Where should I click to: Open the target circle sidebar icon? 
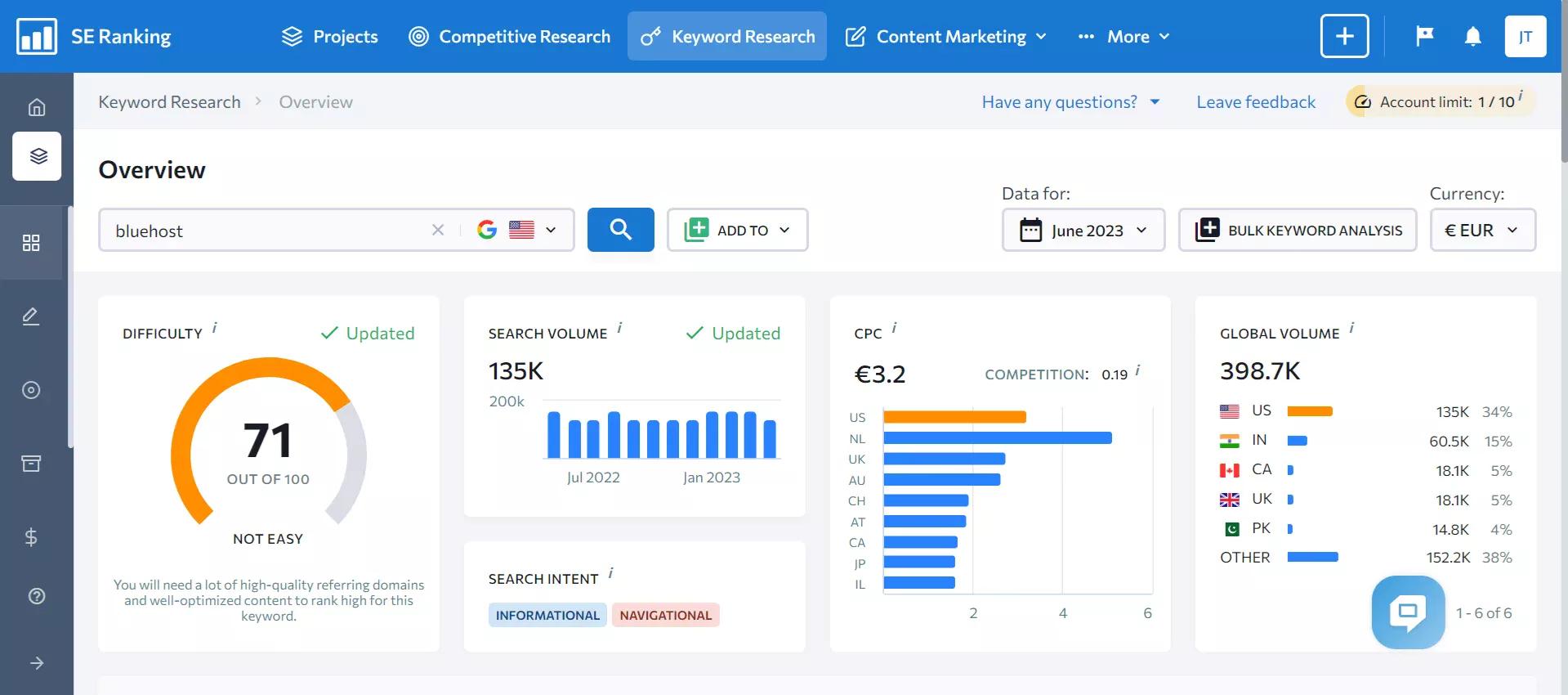31,390
